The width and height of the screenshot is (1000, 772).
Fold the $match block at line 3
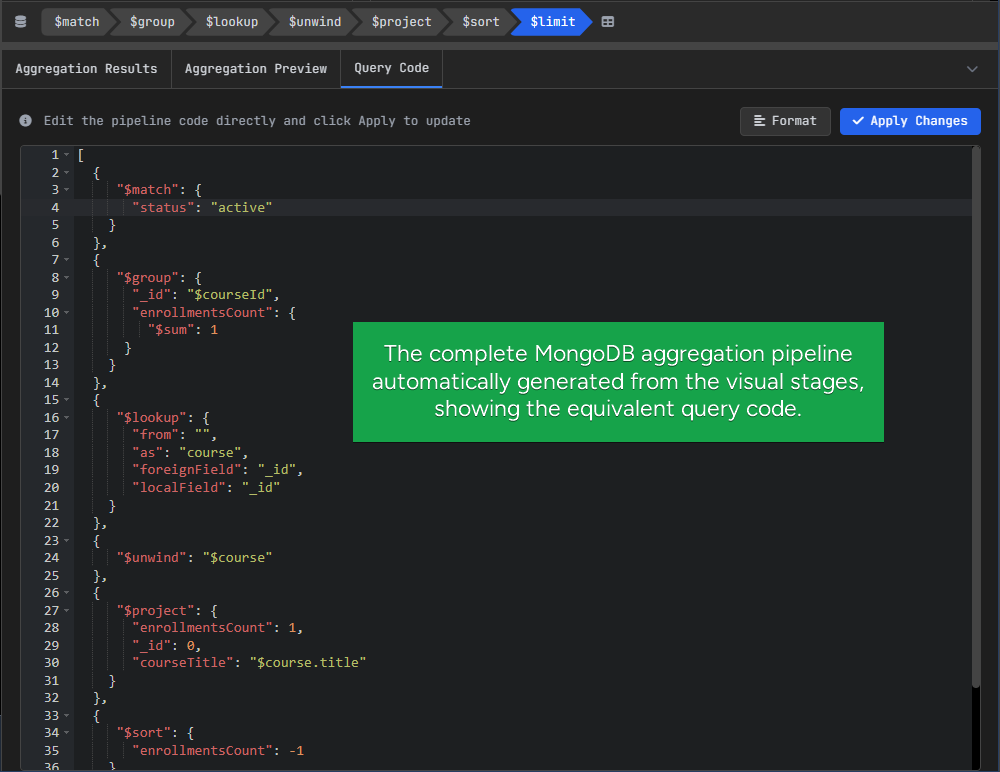(66, 190)
